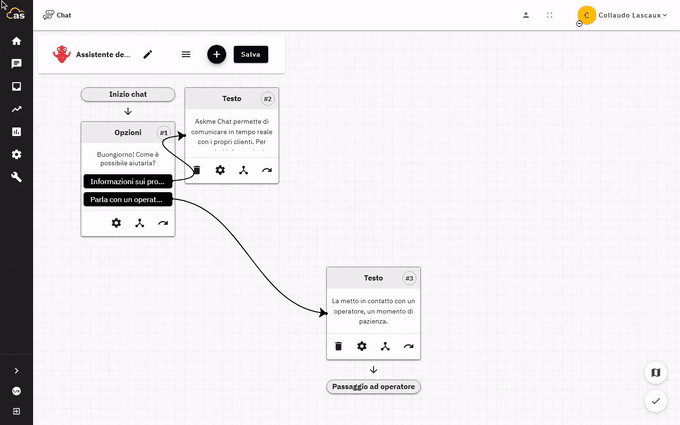The width and height of the screenshot is (680, 425).
Task: Click the Salva button
Action: click(251, 54)
